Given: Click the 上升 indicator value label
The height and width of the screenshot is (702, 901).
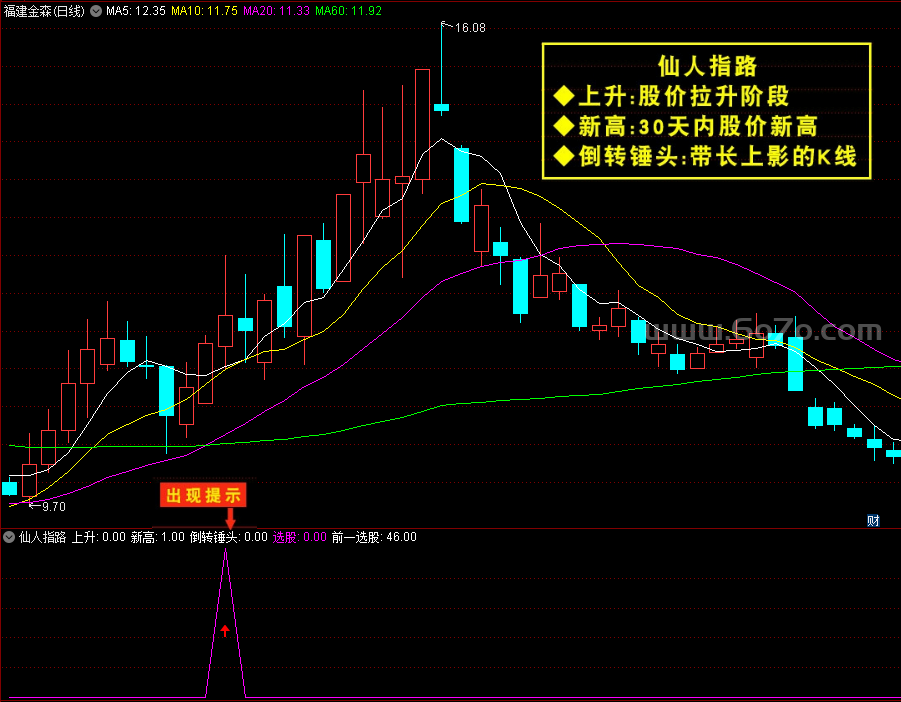Looking at the screenshot, I should [x=98, y=537].
